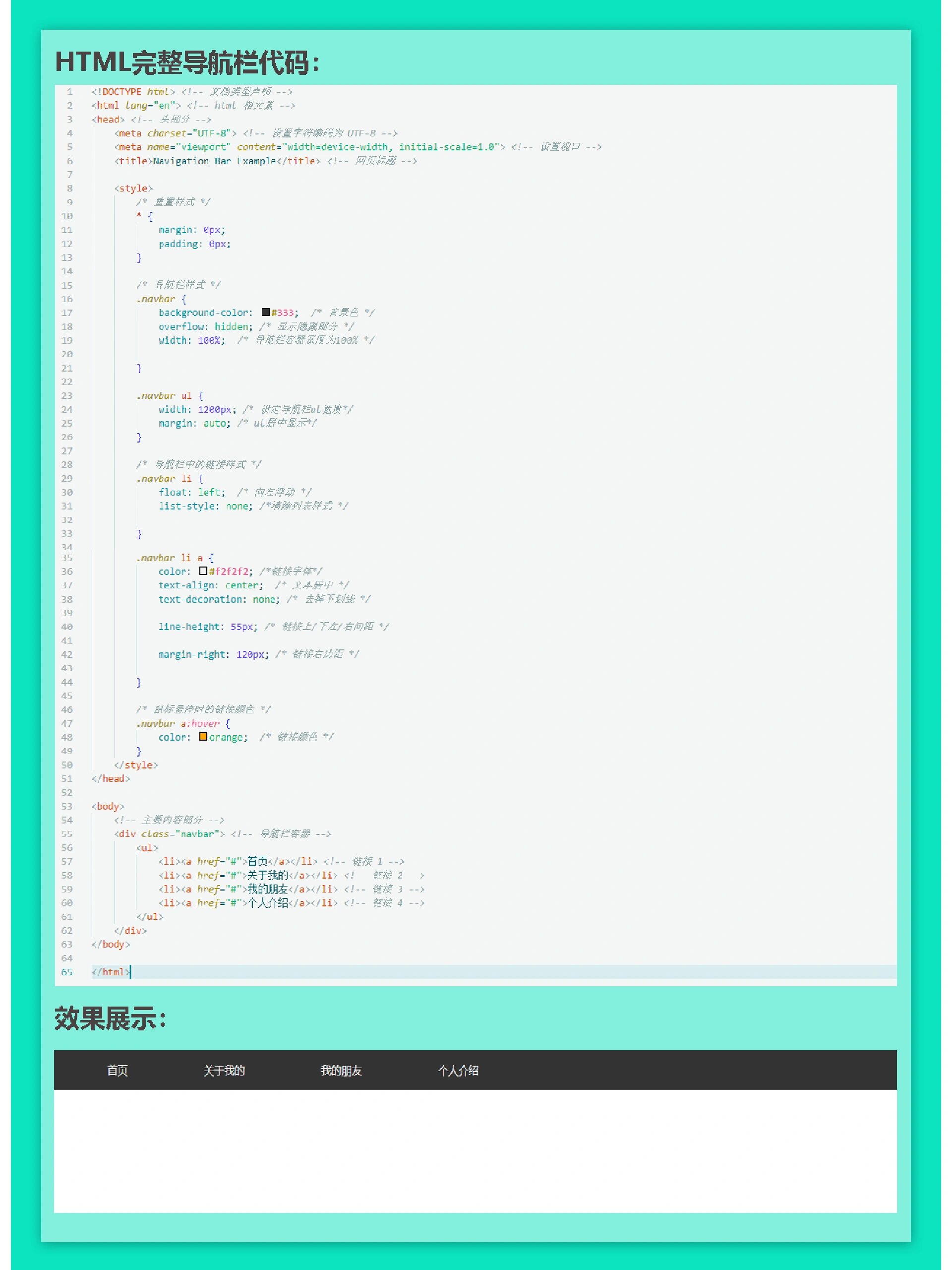Click the closing </html> tag on line 65
The image size is (952, 1270).
pos(111,972)
